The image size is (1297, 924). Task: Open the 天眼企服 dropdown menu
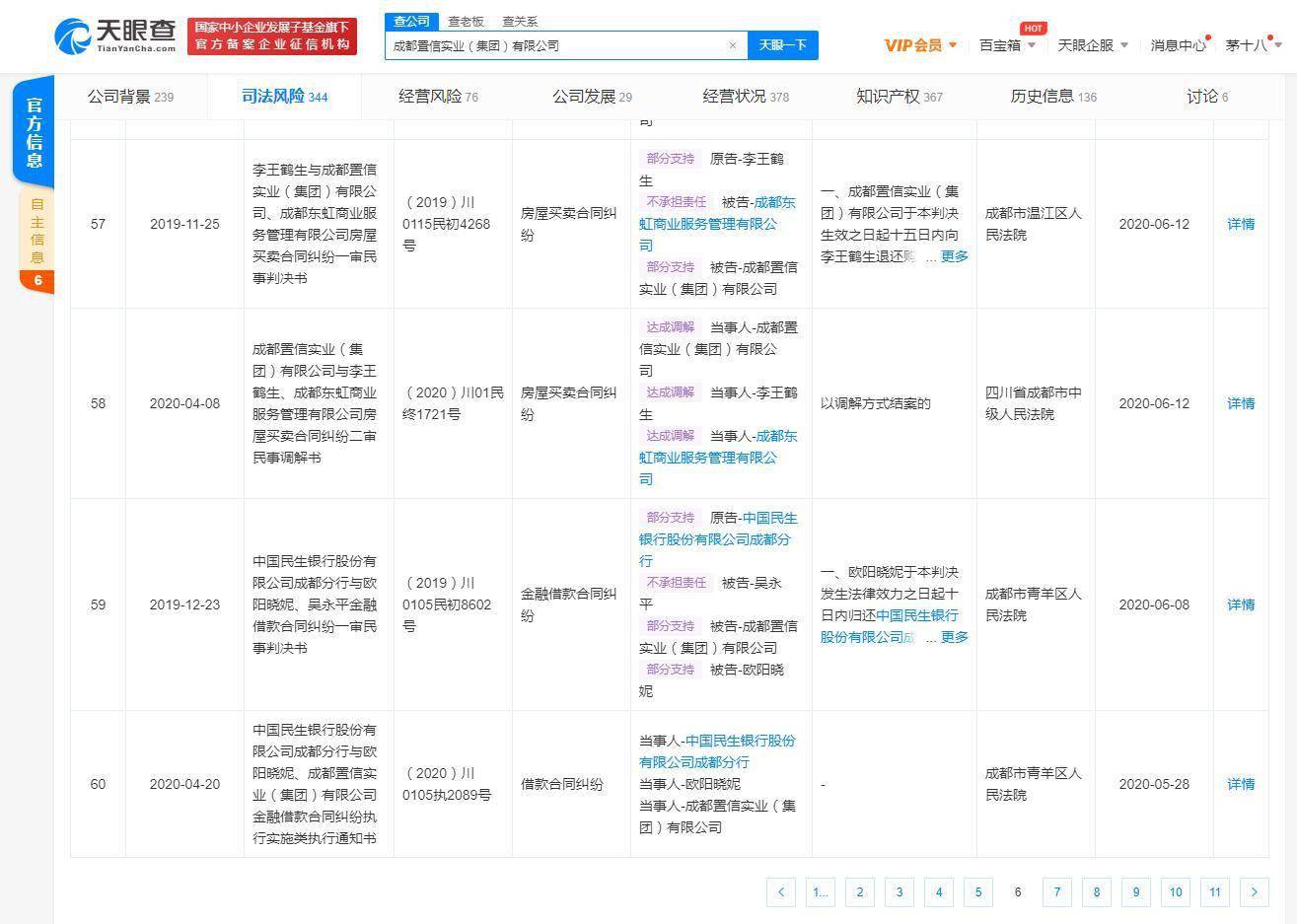[1093, 45]
